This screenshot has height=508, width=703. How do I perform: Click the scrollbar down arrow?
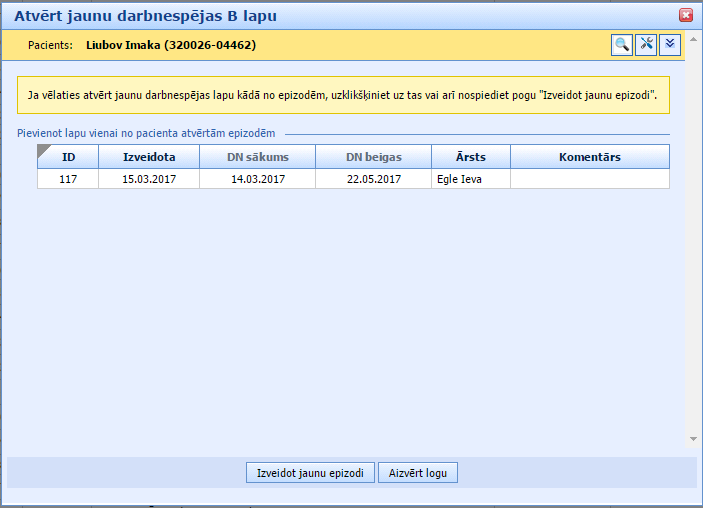[692, 438]
